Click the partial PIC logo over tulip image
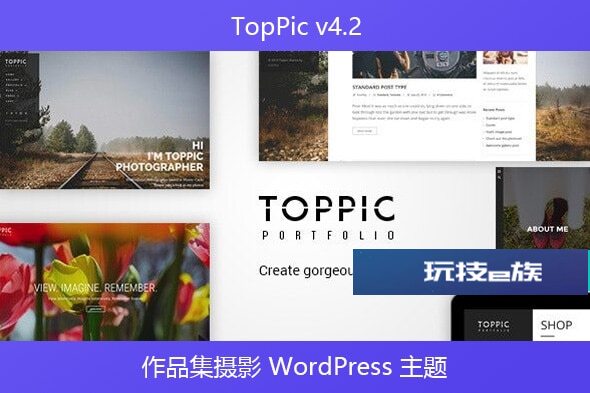 pyautogui.click(x=6, y=230)
